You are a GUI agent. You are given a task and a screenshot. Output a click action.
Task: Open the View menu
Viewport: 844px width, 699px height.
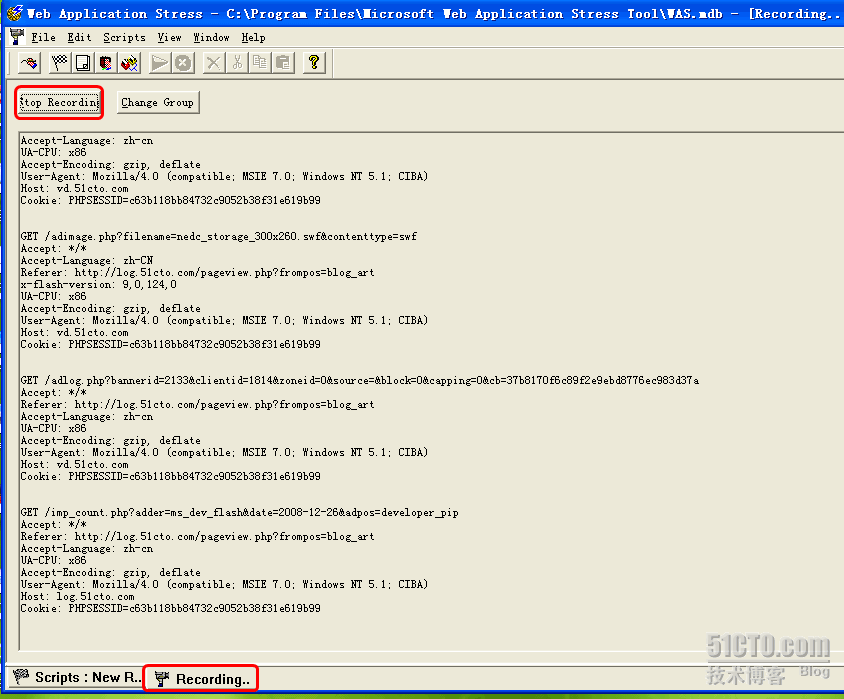point(170,38)
